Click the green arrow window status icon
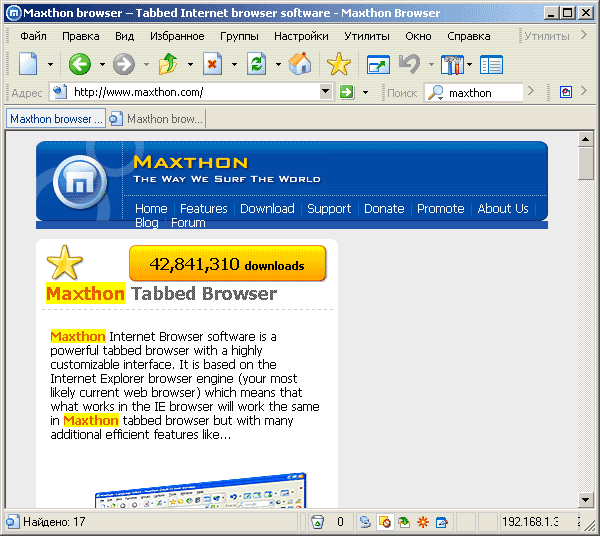600x536 pixels. pos(404,522)
